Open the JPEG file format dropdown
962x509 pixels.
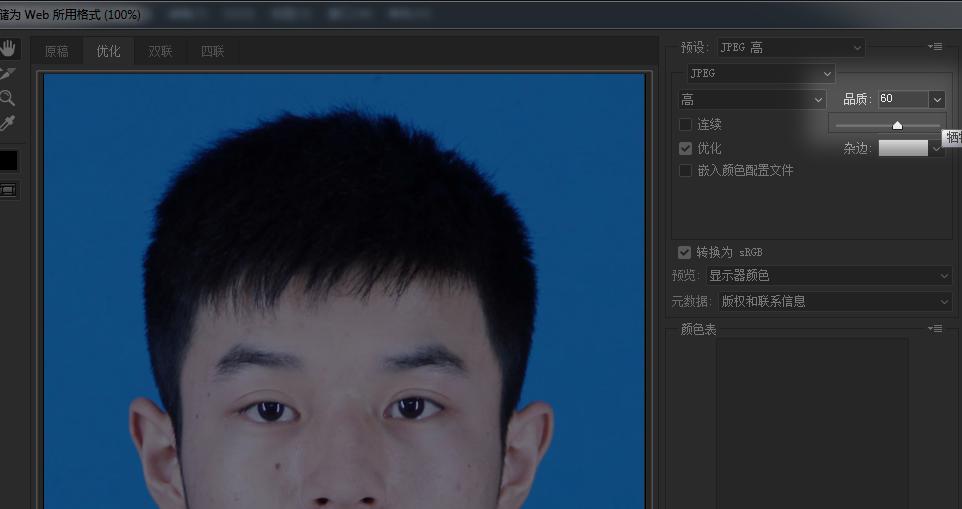[761, 74]
